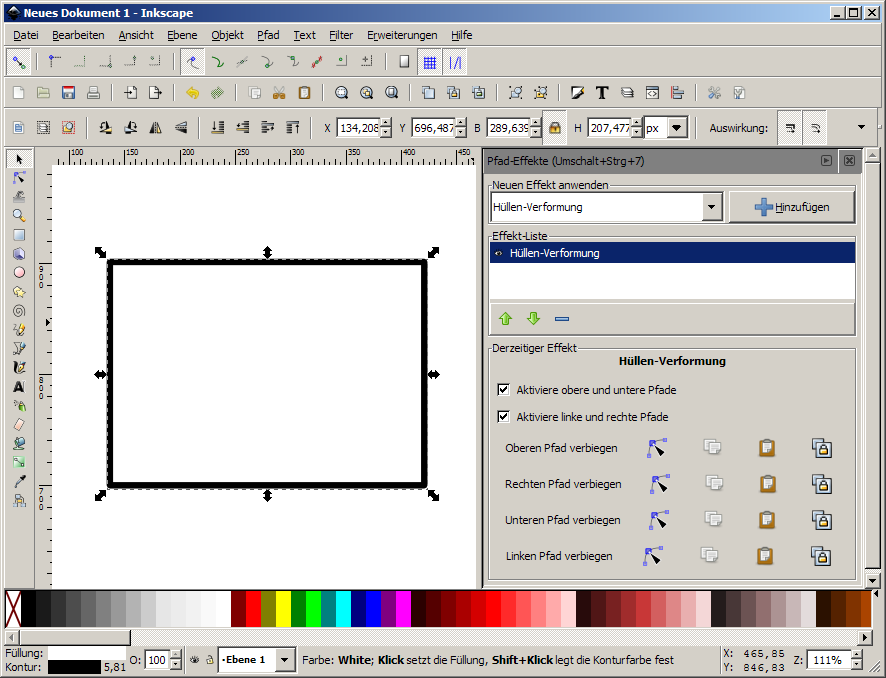Open the Erweiterungen menu
The height and width of the screenshot is (678, 886).
click(402, 35)
